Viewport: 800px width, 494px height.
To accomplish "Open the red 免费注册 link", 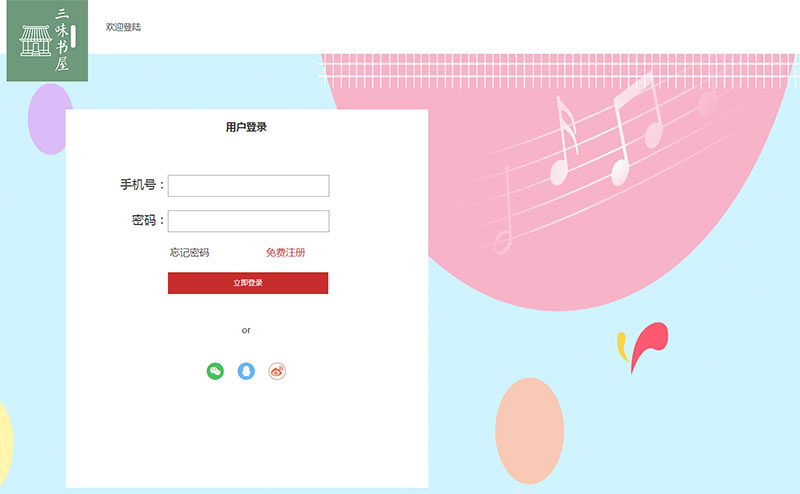I will (285, 253).
